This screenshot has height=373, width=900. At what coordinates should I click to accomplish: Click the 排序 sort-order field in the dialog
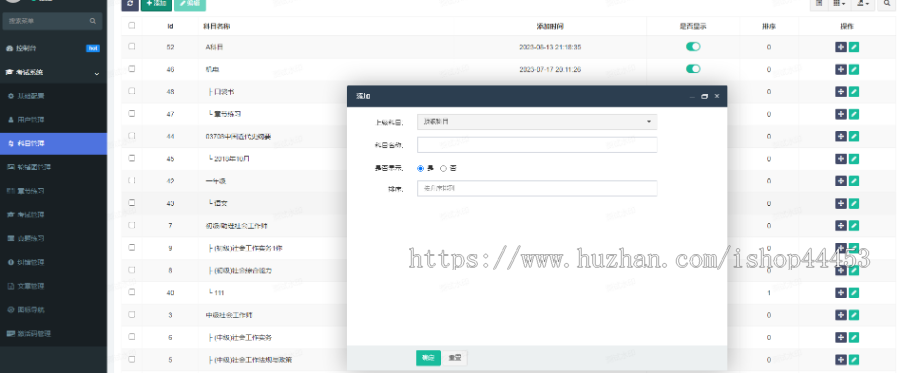coord(537,188)
